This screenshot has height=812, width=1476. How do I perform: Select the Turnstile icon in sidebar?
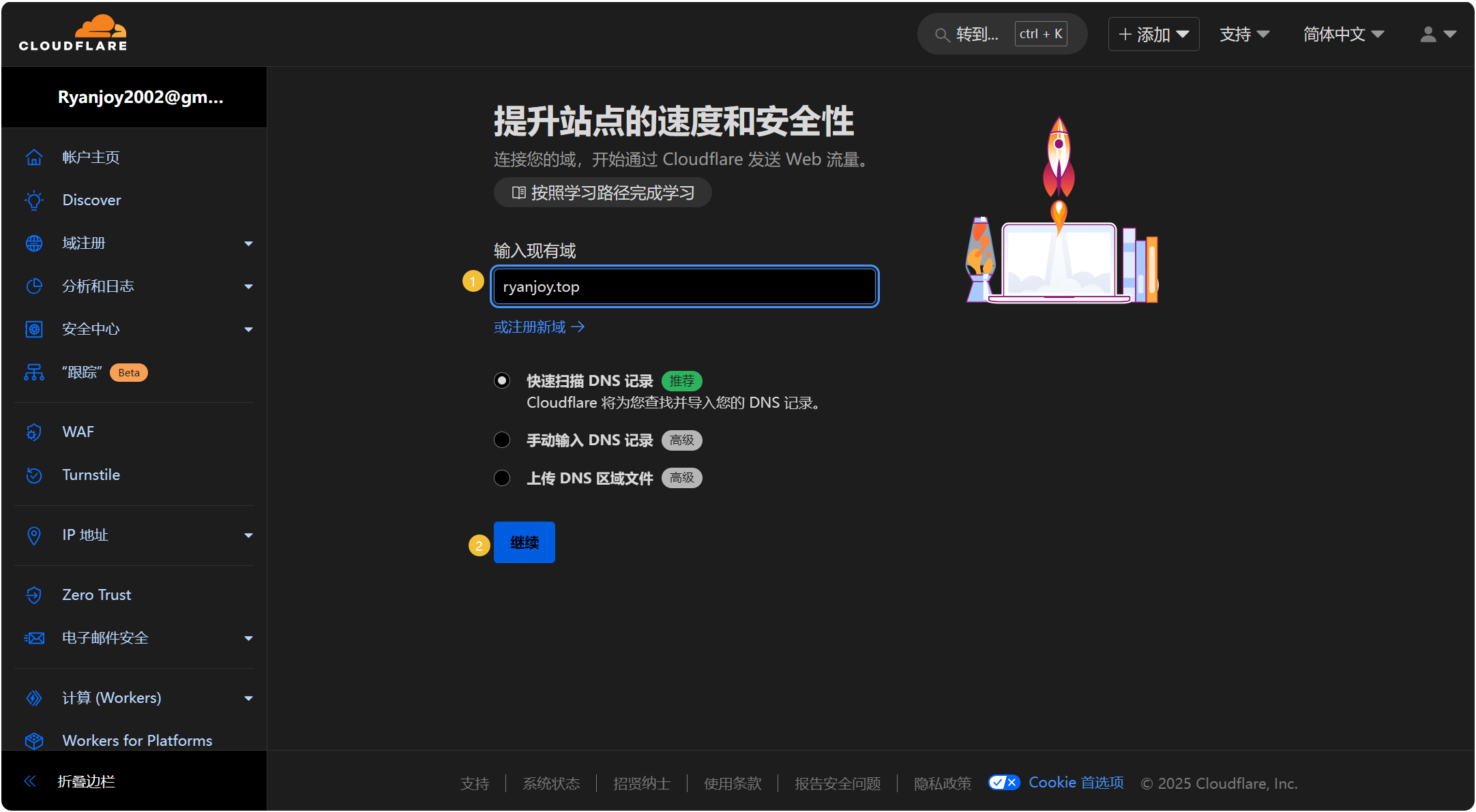pyautogui.click(x=34, y=475)
